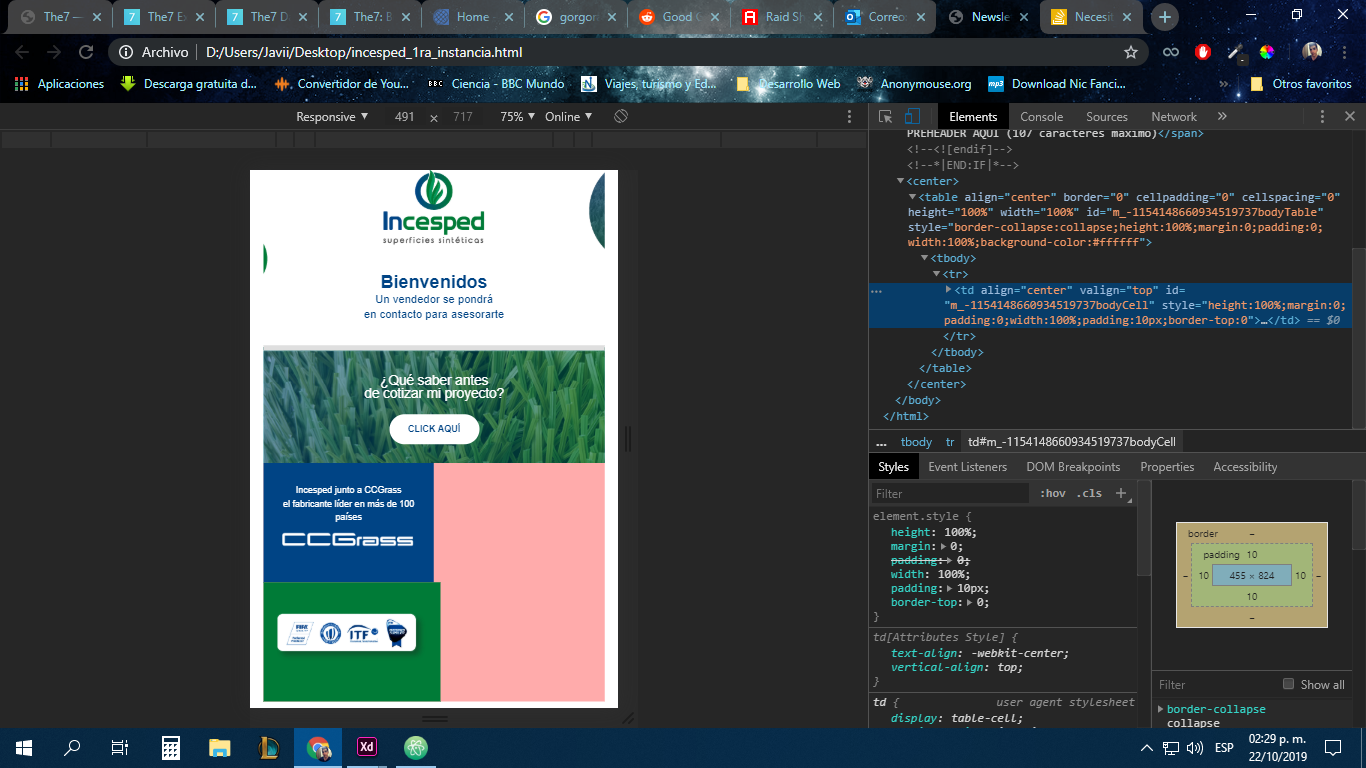
Task: Open the Otros favoritos folder
Action: 1300,84
